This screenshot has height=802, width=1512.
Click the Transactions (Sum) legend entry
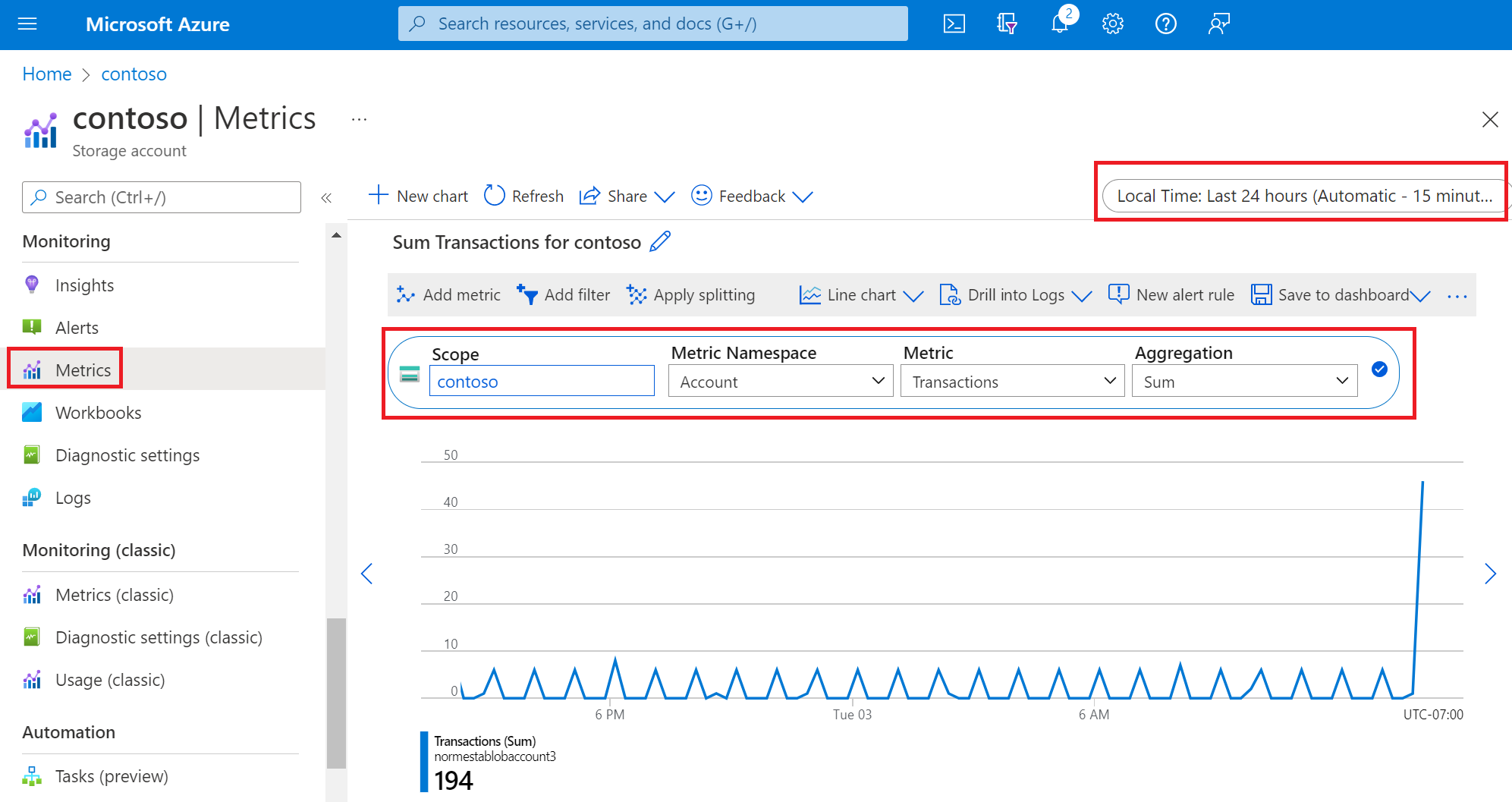point(485,741)
